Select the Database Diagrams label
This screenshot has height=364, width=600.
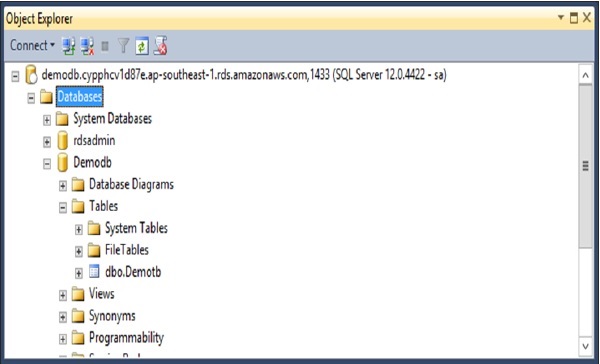pos(131,184)
